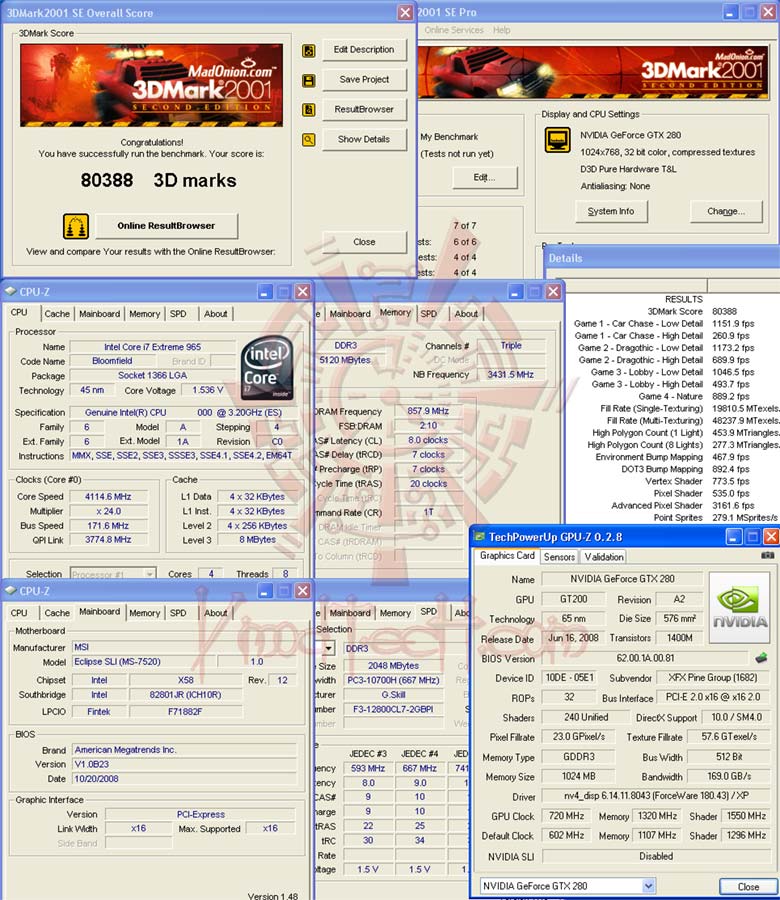Click the Driver version field in GPU-Z
Image resolution: width=780 pixels, height=900 pixels.
[656, 796]
